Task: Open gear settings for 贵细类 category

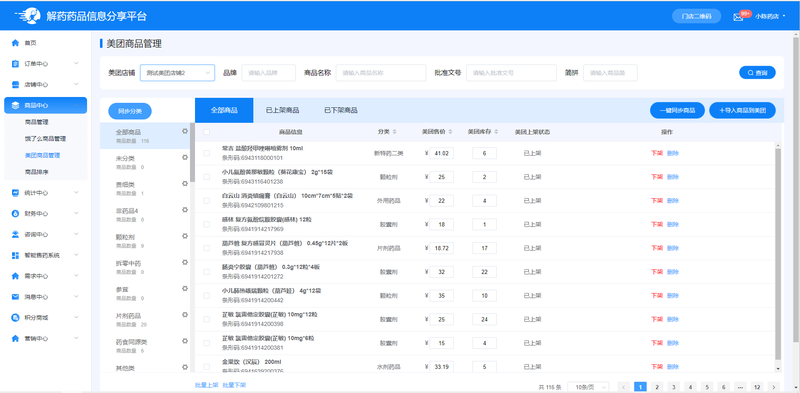Action: (185, 184)
